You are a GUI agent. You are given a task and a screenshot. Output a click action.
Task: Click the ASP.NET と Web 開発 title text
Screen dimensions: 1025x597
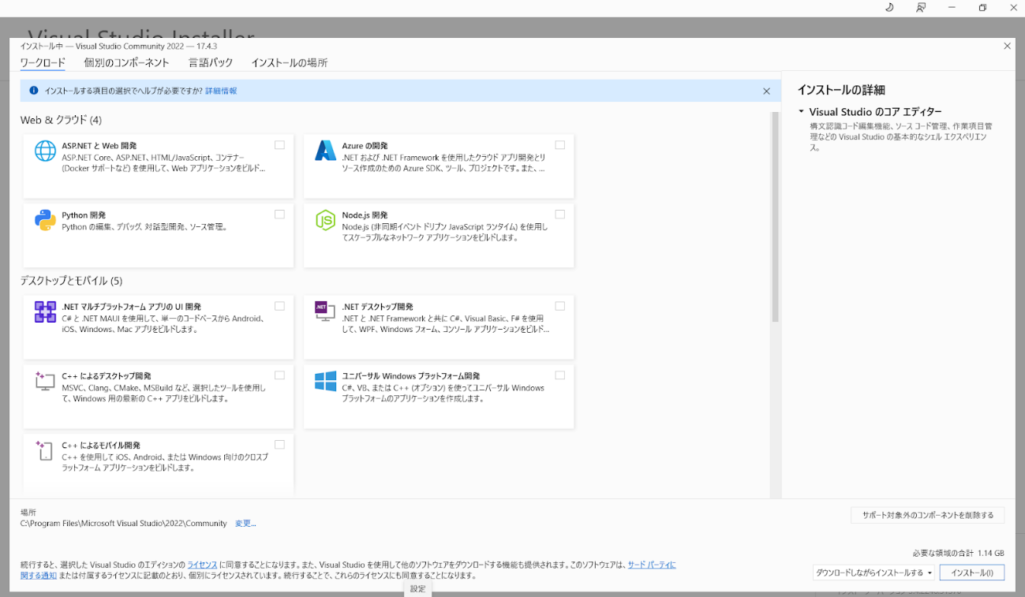pyautogui.click(x=99, y=146)
